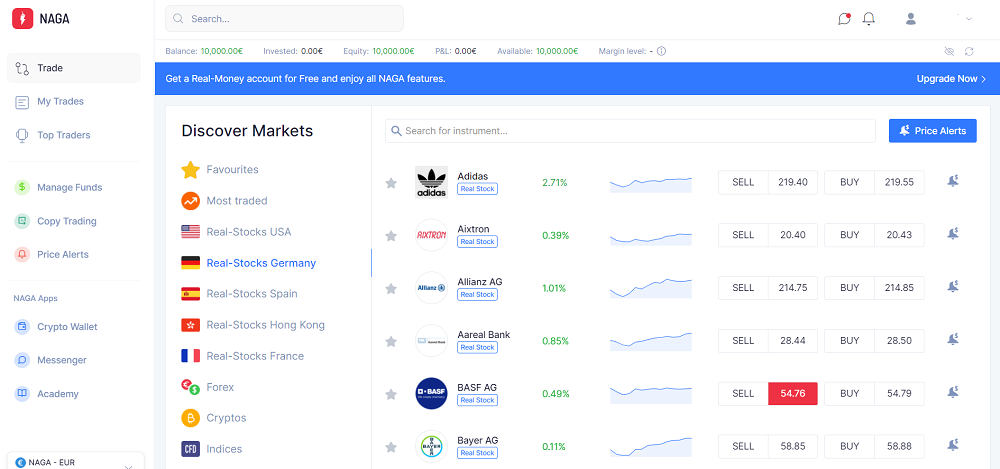Focus the top Search field
The image size is (1000, 469).
point(284,19)
